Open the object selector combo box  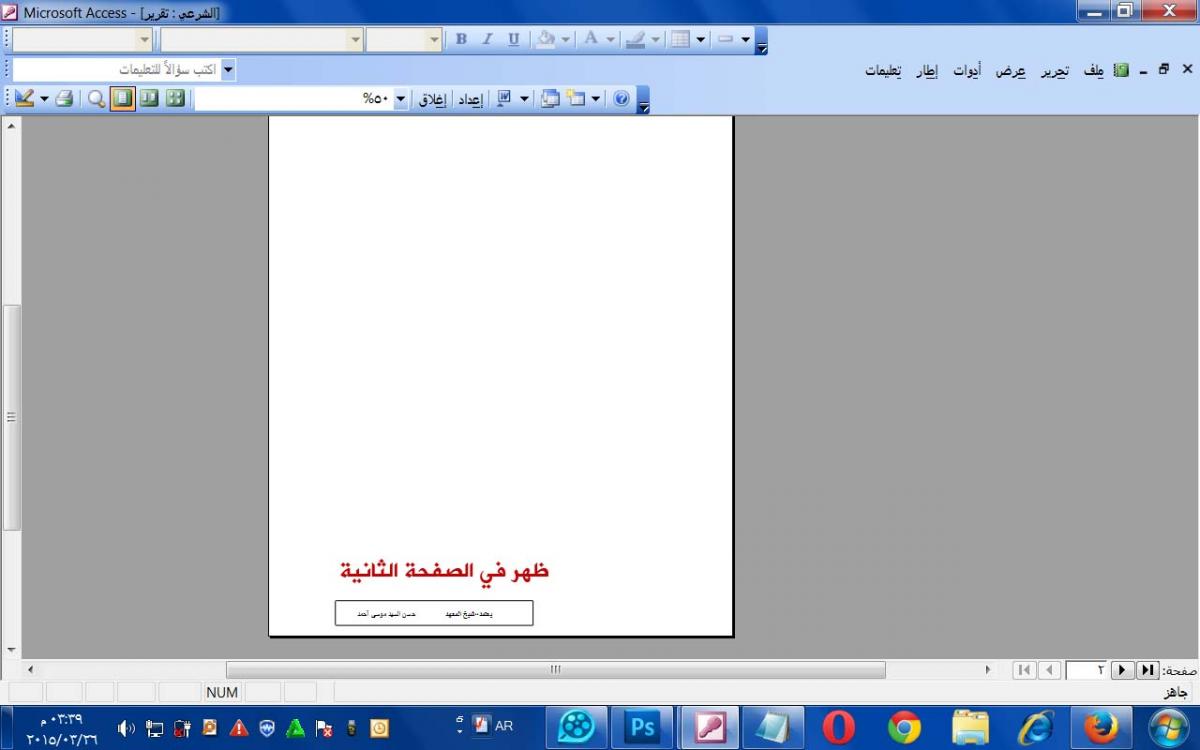pyautogui.click(x=83, y=39)
